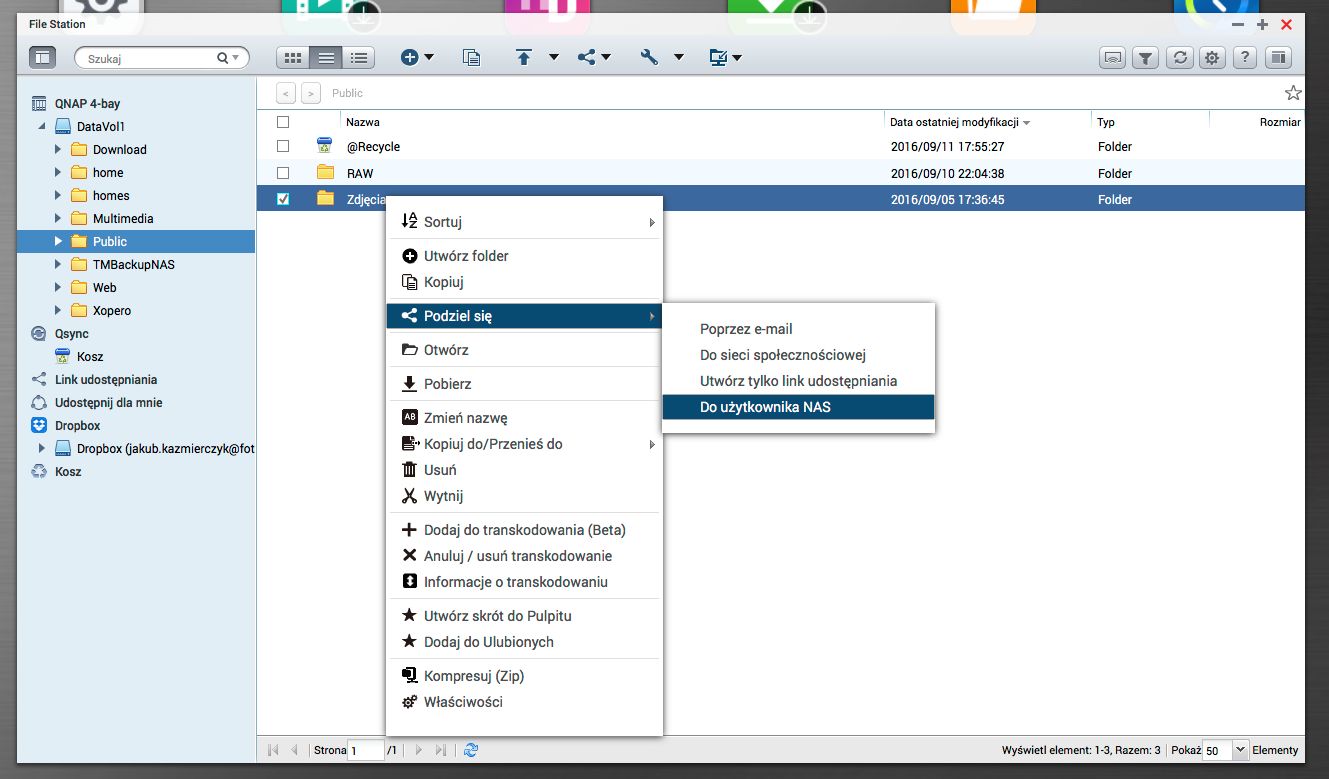Expand the Xopero folder node
This screenshot has height=779, width=1329.
[59, 310]
